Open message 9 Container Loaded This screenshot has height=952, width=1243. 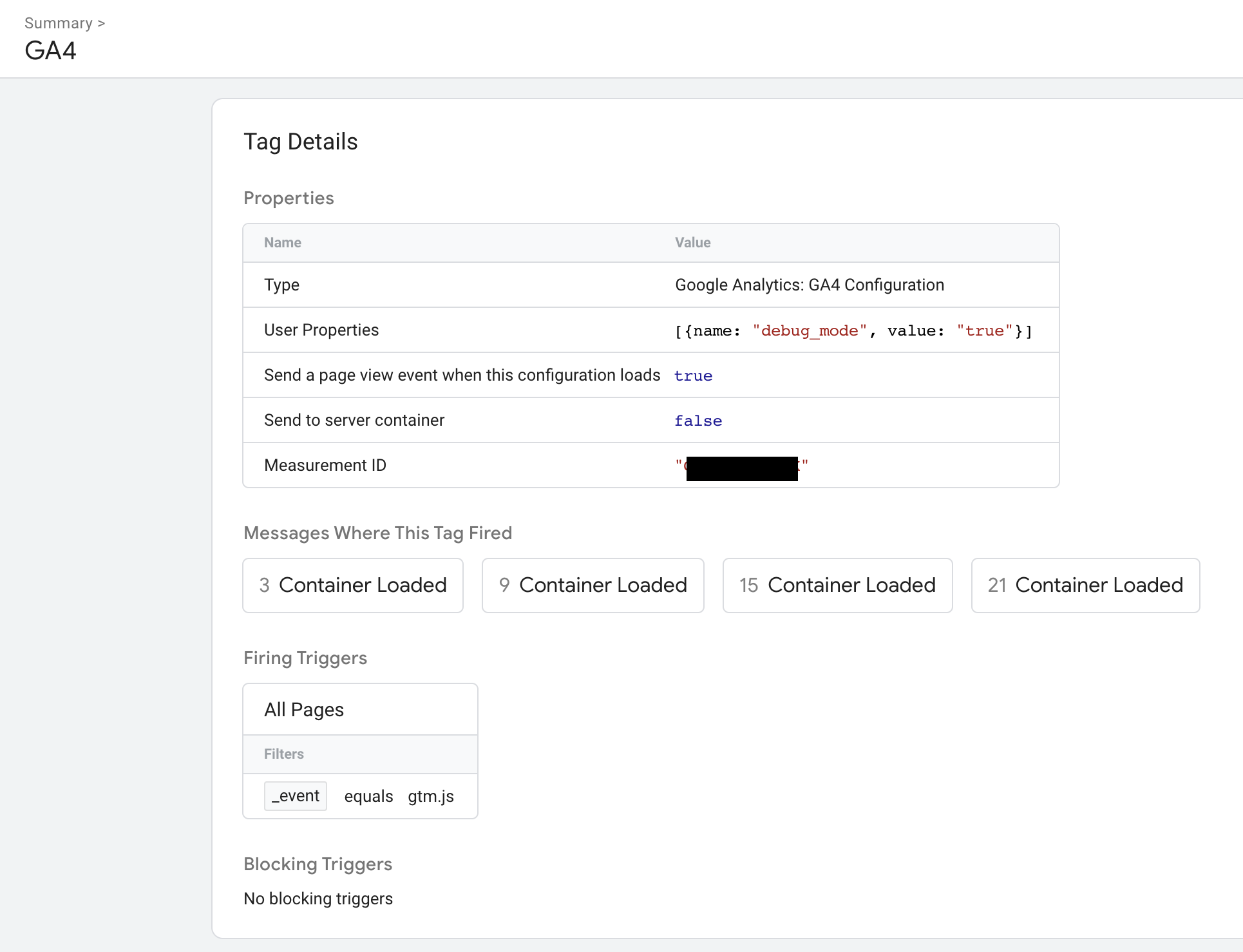tap(593, 585)
